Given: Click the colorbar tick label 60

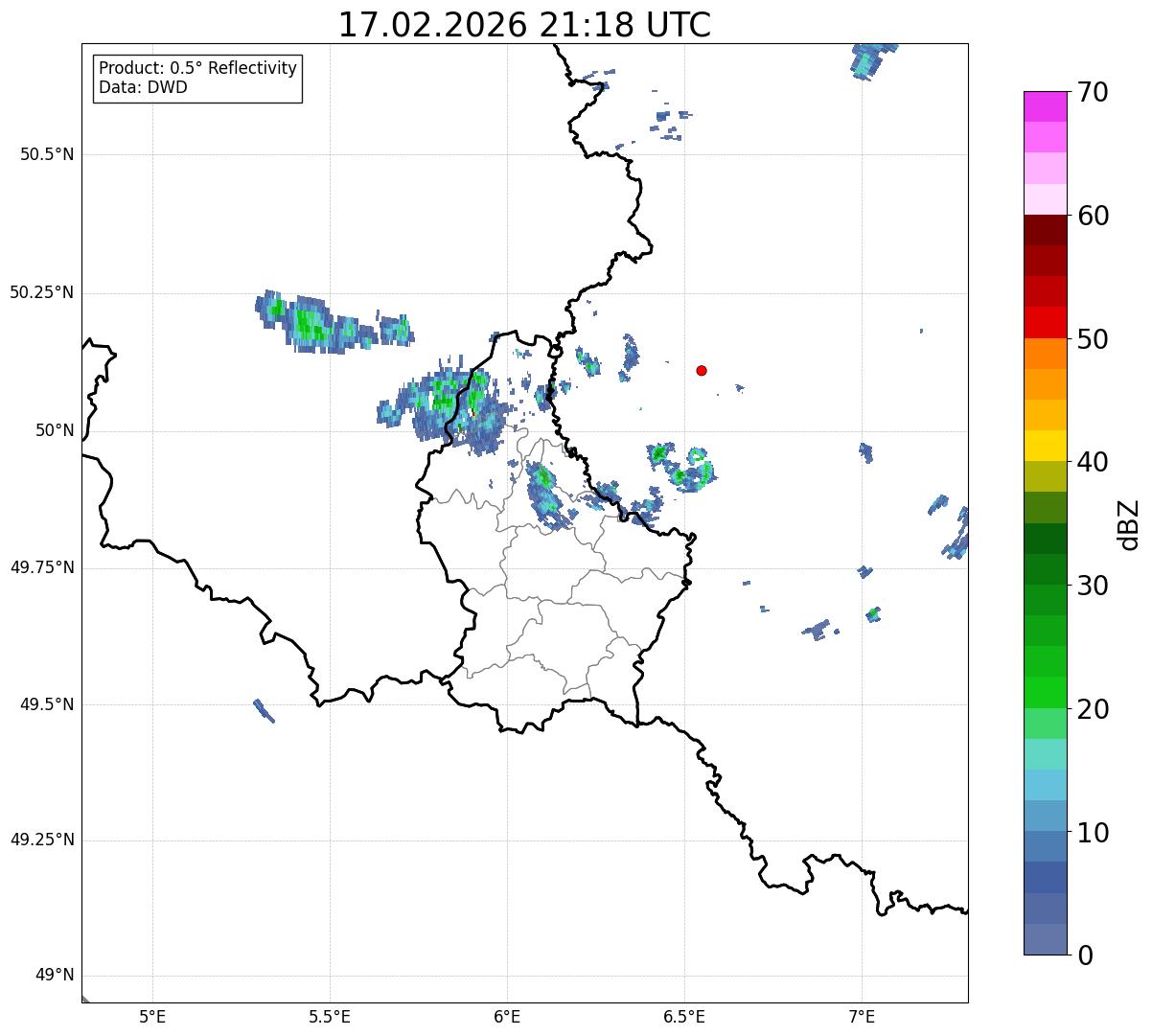Looking at the screenshot, I should point(1093,216).
